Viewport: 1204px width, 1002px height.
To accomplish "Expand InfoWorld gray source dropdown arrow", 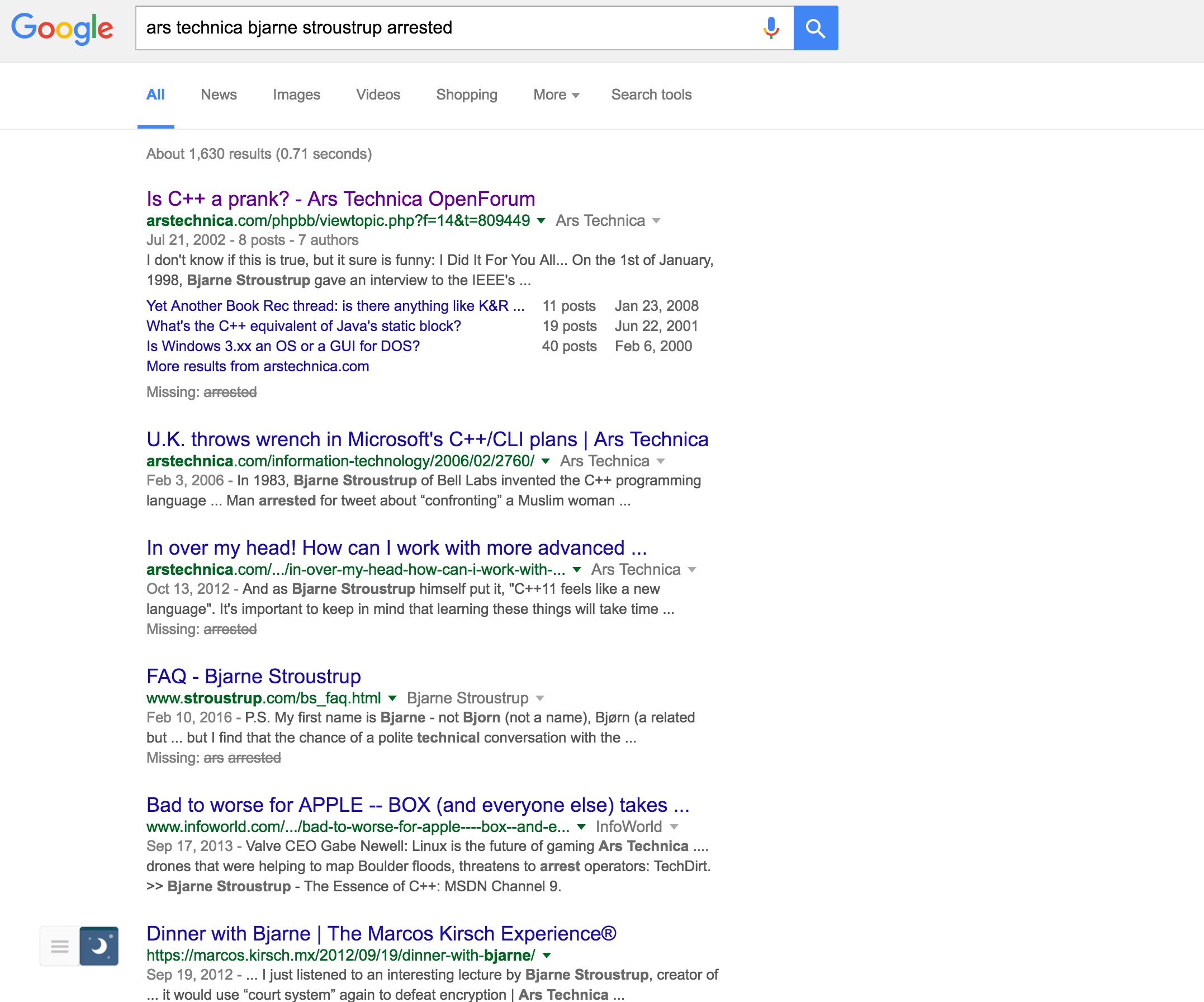I will pos(674,826).
